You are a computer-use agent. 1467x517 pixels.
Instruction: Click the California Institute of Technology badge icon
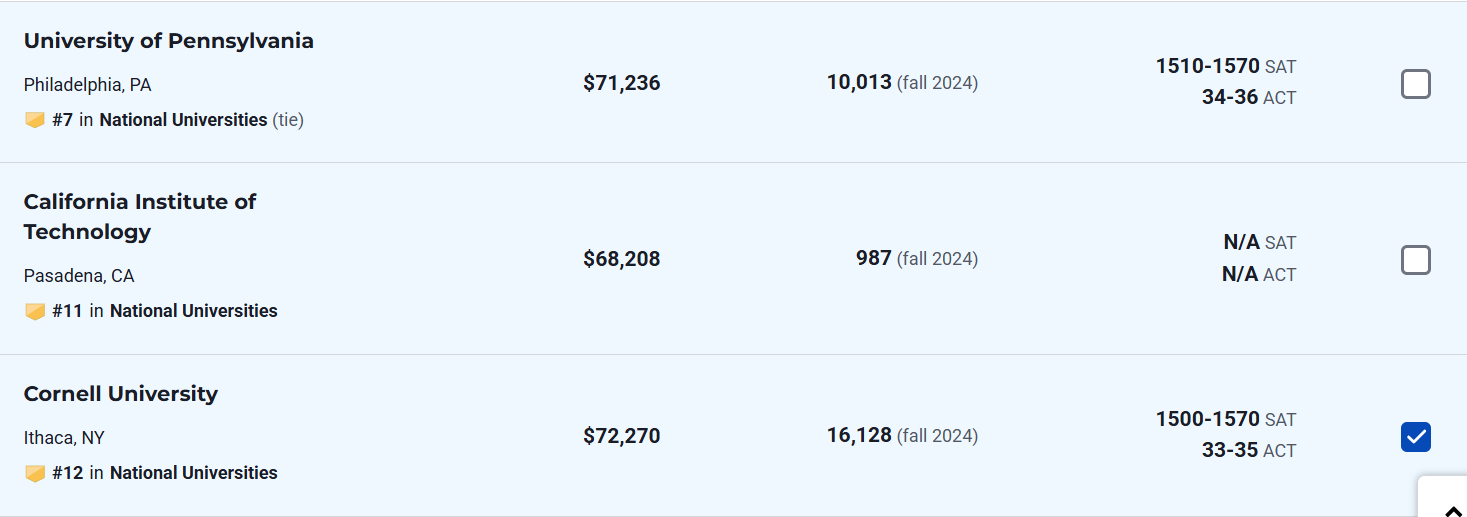(x=35, y=311)
